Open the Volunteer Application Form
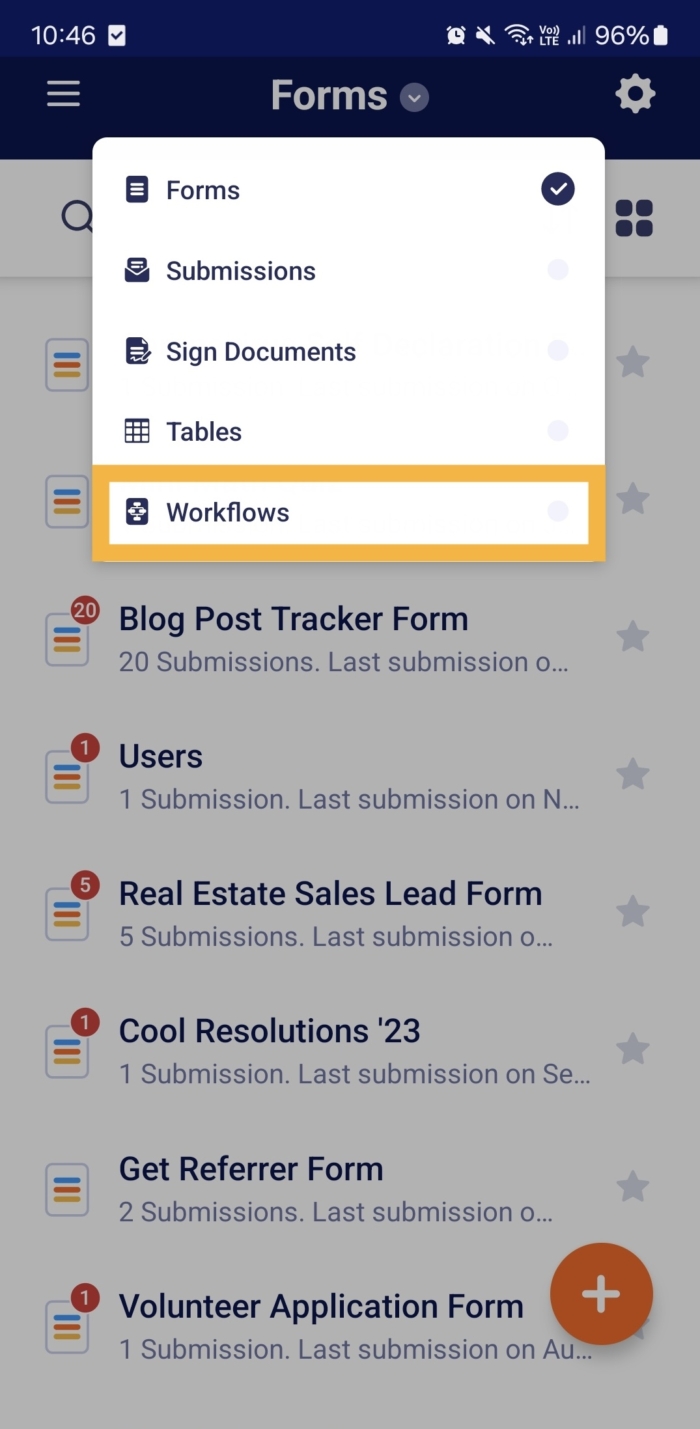This screenshot has width=700, height=1429. tap(320, 1306)
